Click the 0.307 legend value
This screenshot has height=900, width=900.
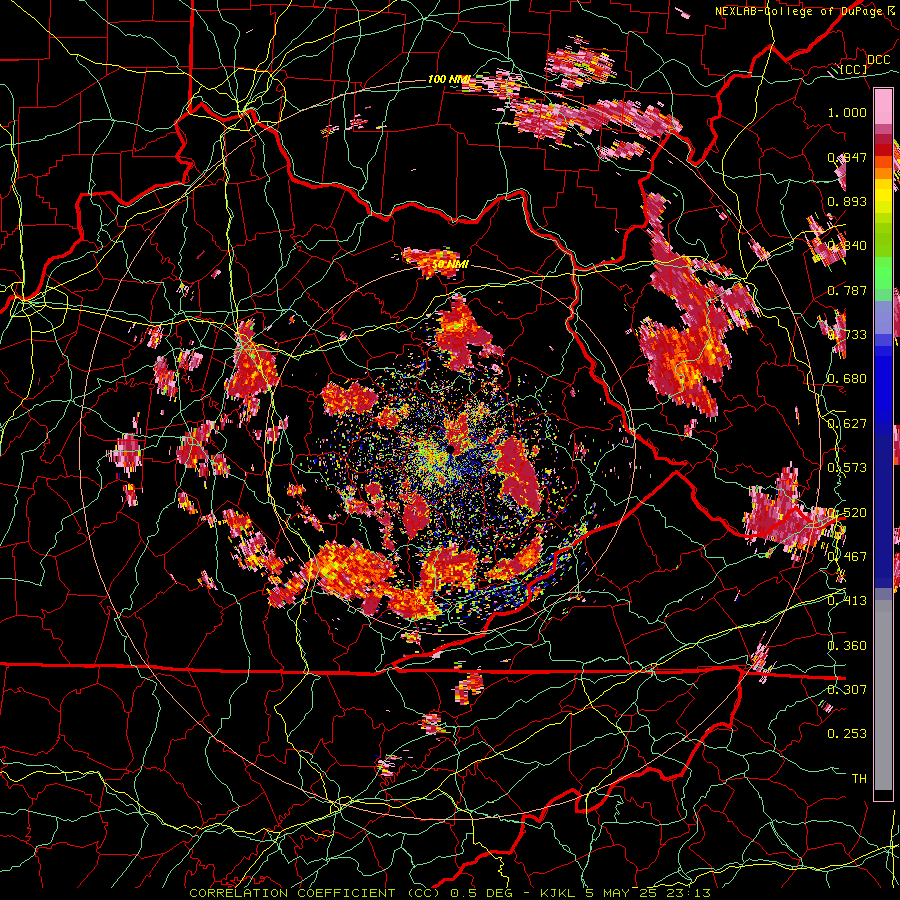tap(847, 689)
